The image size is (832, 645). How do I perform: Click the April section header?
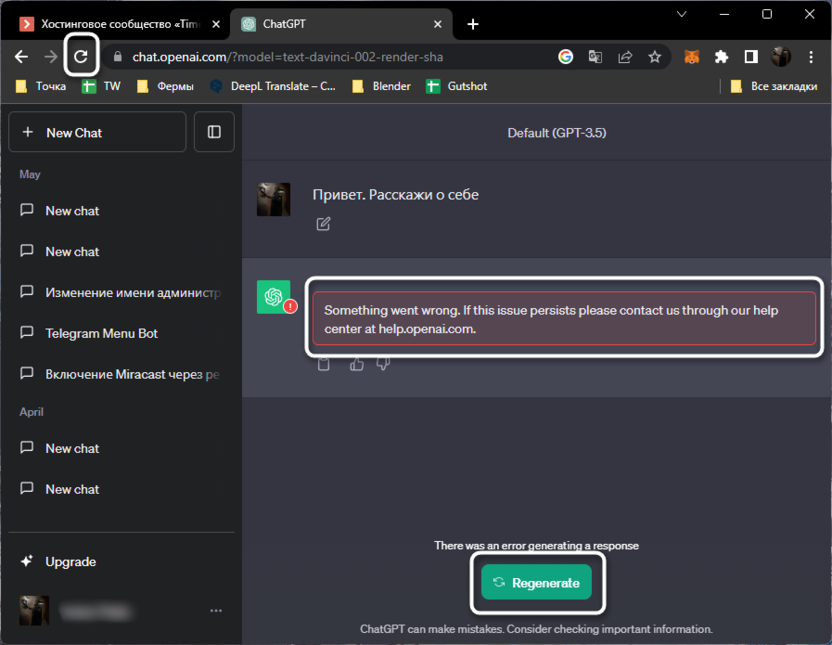pyautogui.click(x=31, y=412)
